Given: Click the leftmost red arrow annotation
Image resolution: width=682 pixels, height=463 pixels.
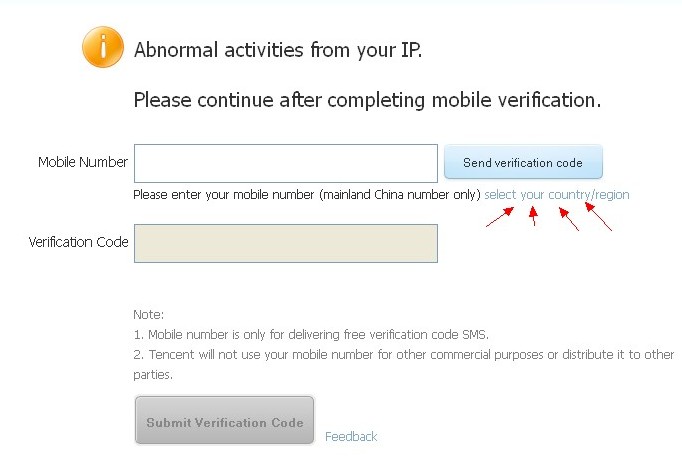Looking at the screenshot, I should [500, 217].
